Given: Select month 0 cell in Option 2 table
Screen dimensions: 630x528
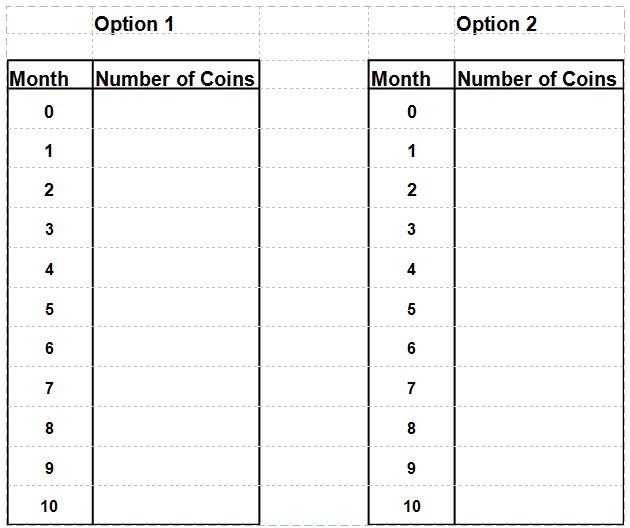Looking at the screenshot, I should click(411, 112).
